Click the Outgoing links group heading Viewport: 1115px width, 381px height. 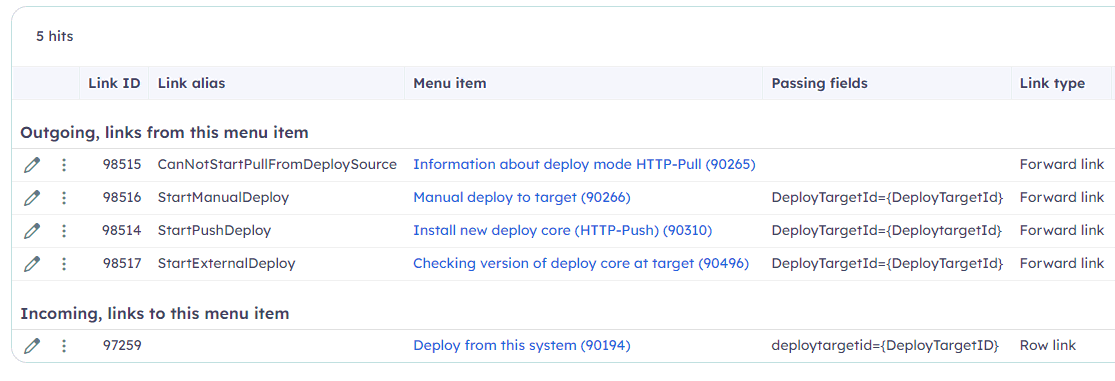click(164, 133)
